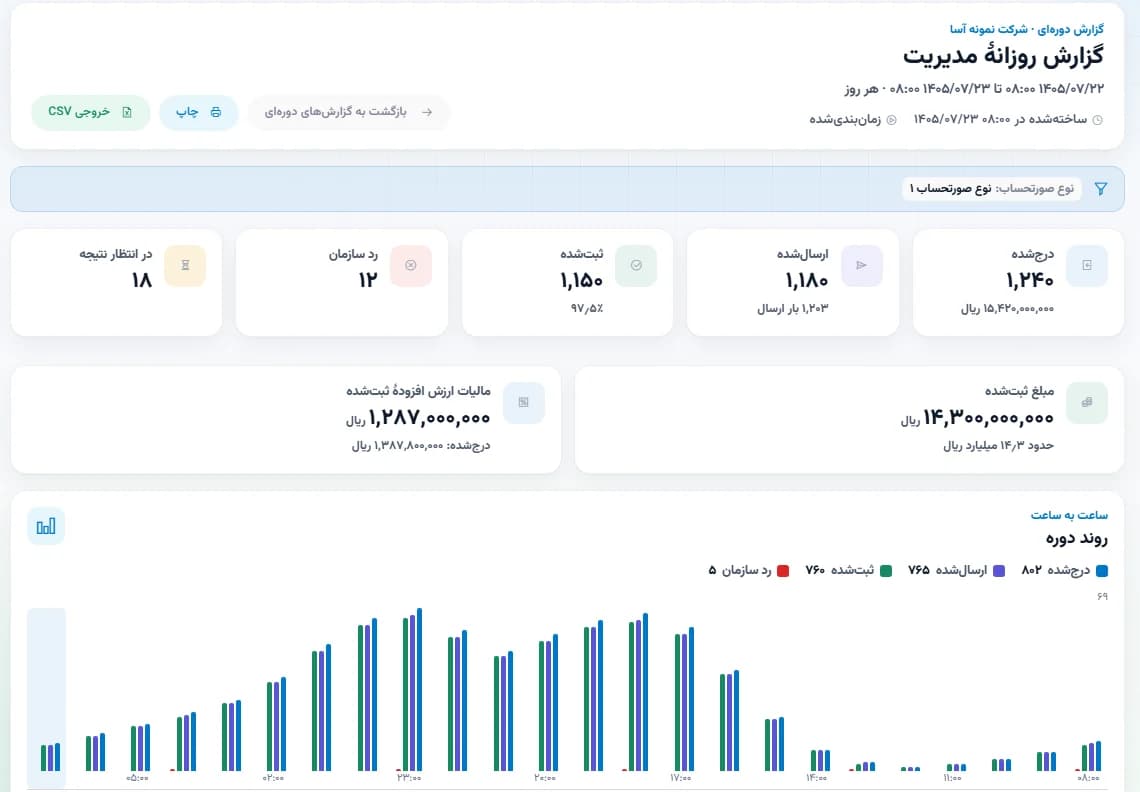Click the organization rejected (رد سازمان) icon

tap(411, 265)
